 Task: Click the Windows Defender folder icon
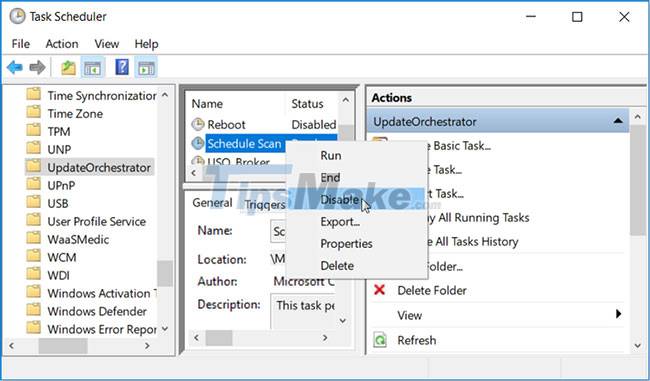tap(34, 310)
